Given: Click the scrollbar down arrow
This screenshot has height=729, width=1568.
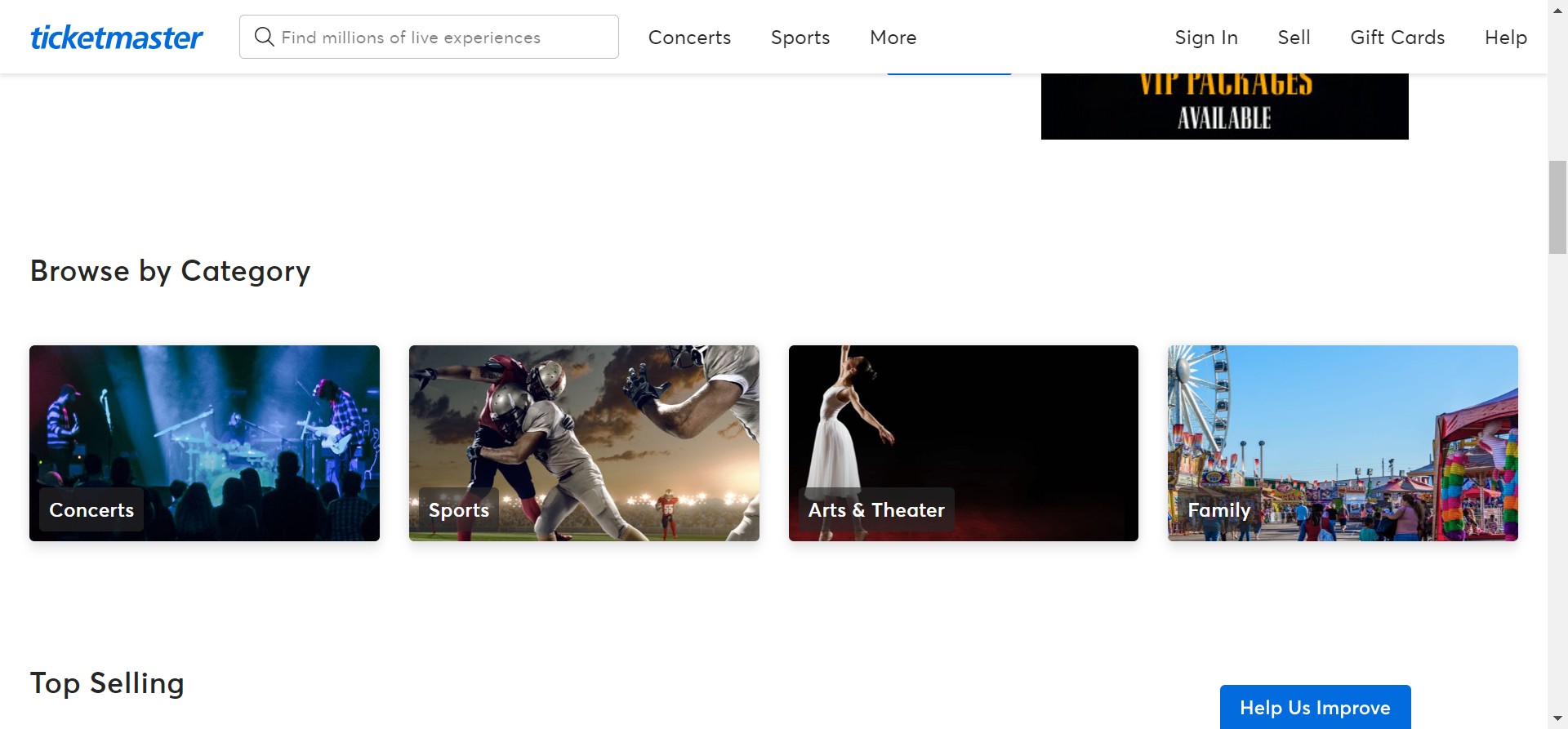Looking at the screenshot, I should point(1557,719).
